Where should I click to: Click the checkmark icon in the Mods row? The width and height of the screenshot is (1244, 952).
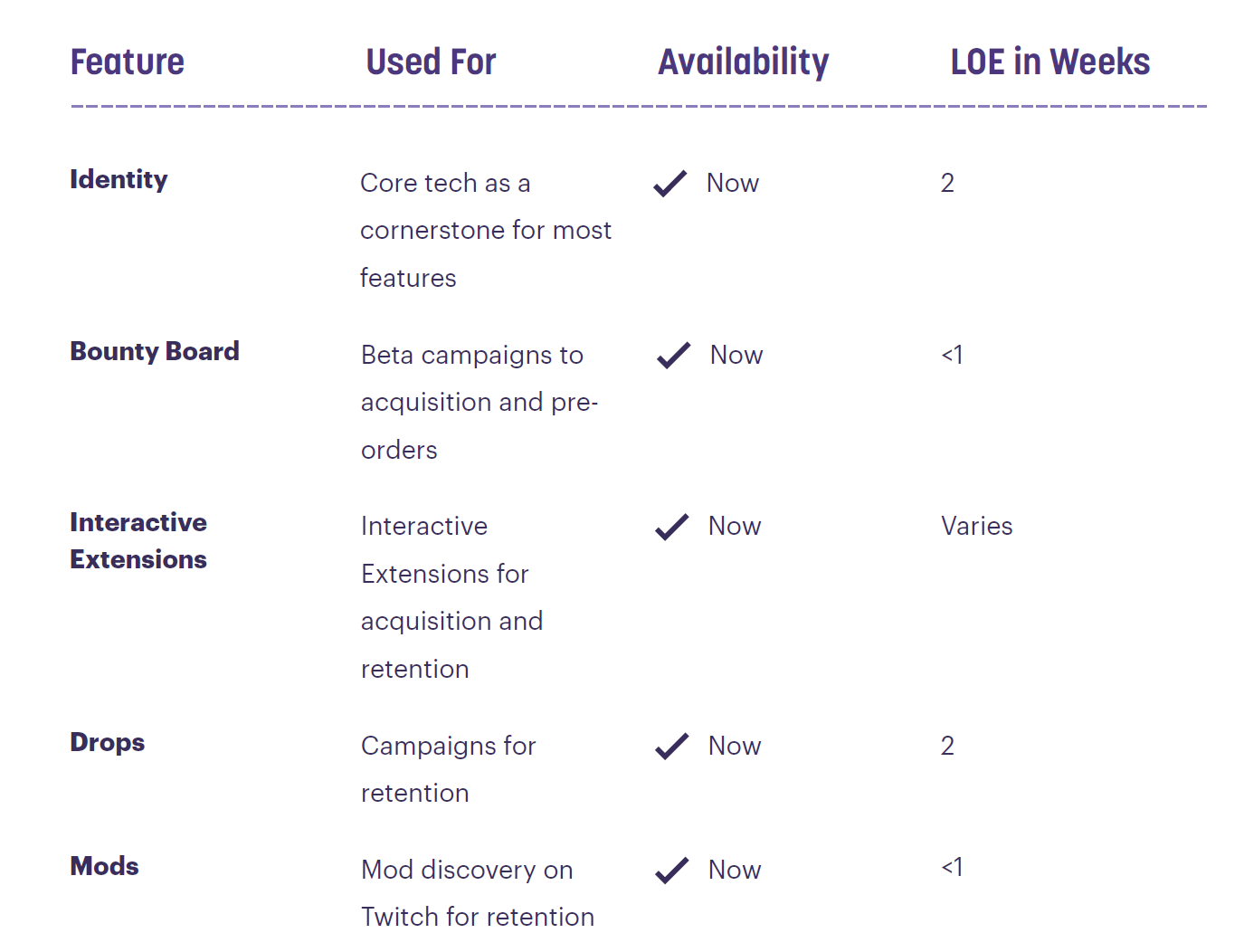[x=672, y=871]
